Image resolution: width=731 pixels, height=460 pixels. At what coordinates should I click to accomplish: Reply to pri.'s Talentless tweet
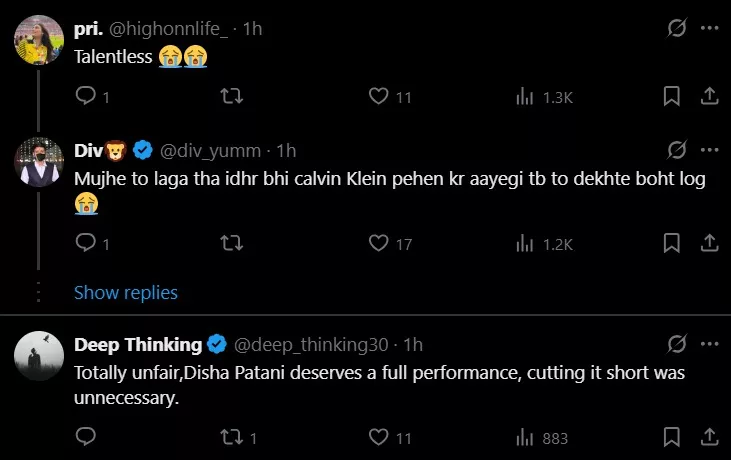pos(86,96)
